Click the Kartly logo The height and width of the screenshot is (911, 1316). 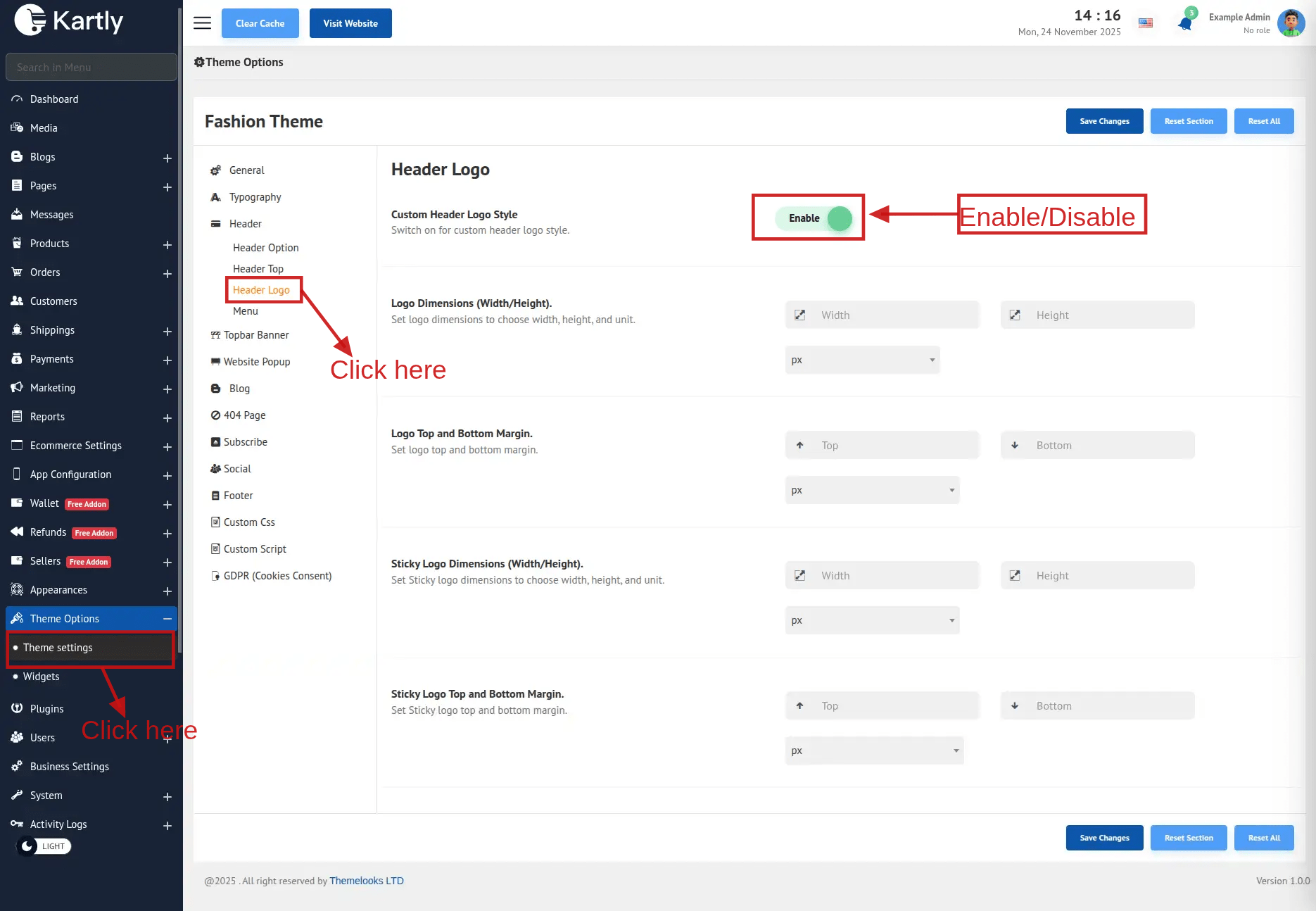pyautogui.click(x=69, y=21)
